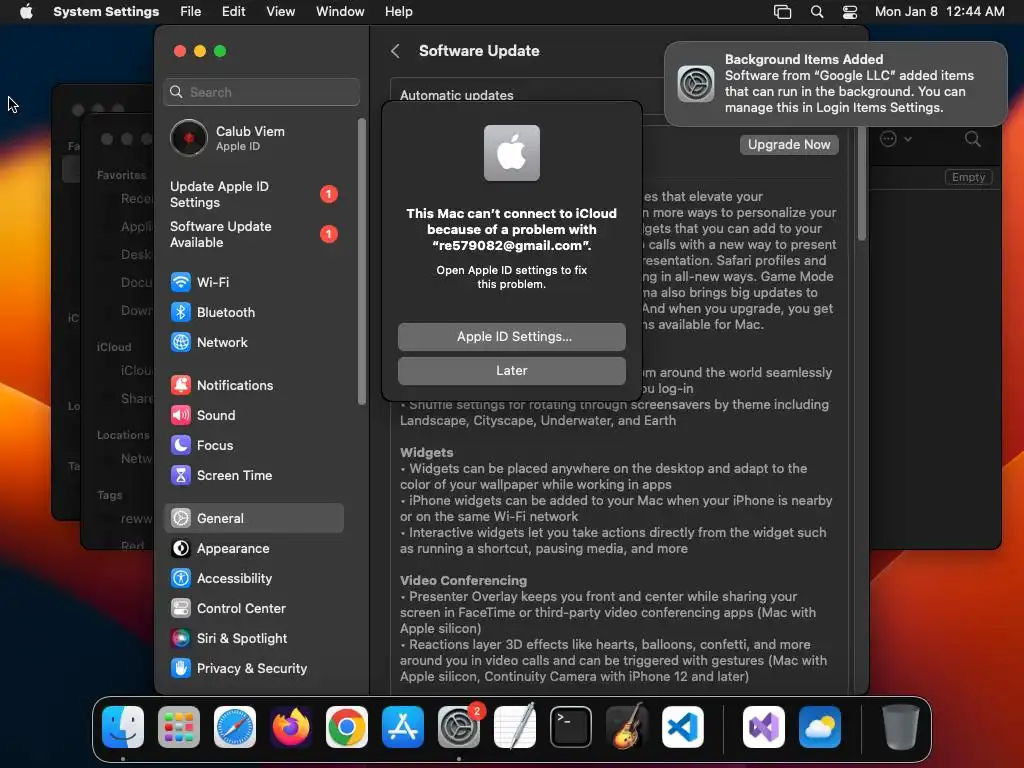
Task: Click Upgrade Now button
Action: pos(789,144)
